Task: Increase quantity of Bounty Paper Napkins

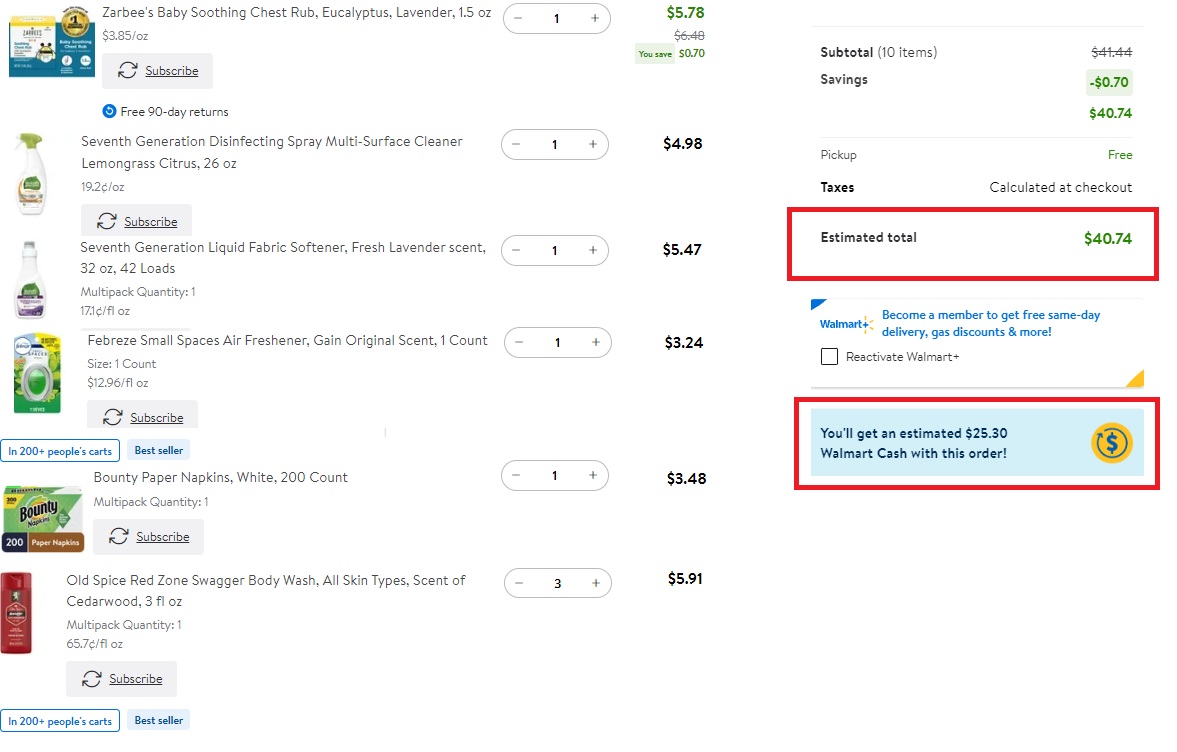Action: click(x=593, y=475)
